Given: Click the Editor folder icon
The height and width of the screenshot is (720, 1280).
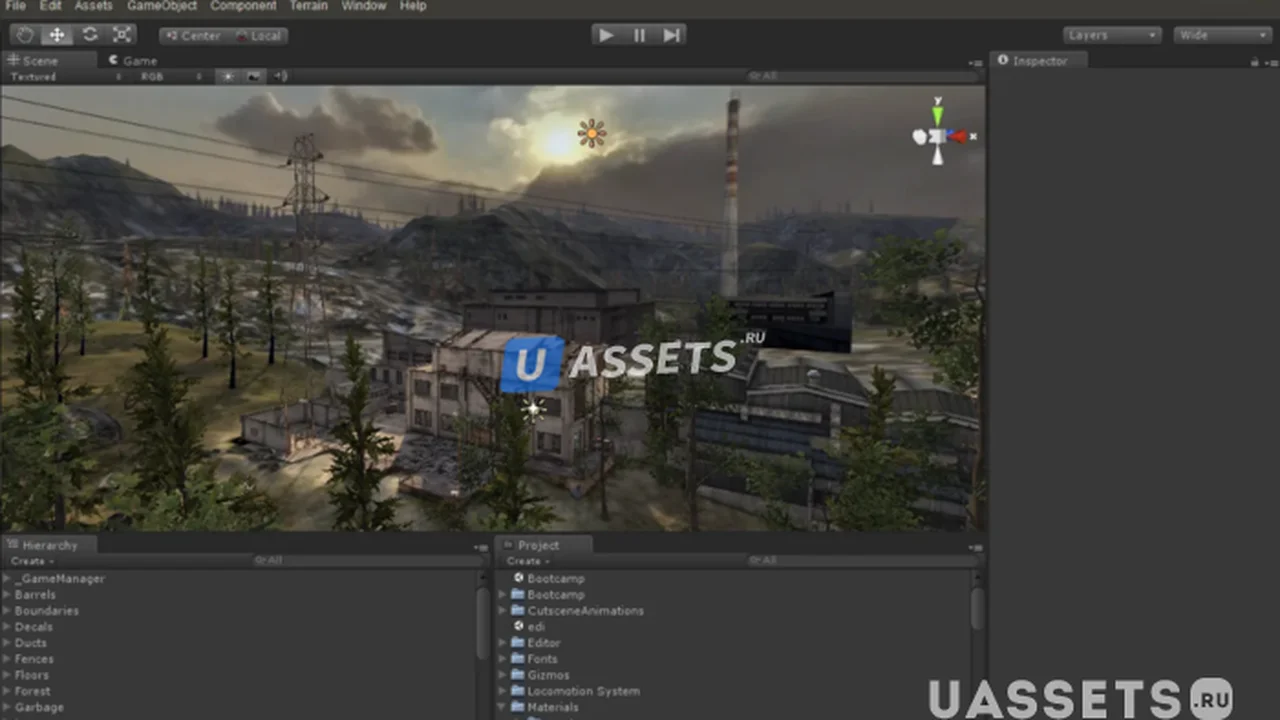Looking at the screenshot, I should click(518, 642).
